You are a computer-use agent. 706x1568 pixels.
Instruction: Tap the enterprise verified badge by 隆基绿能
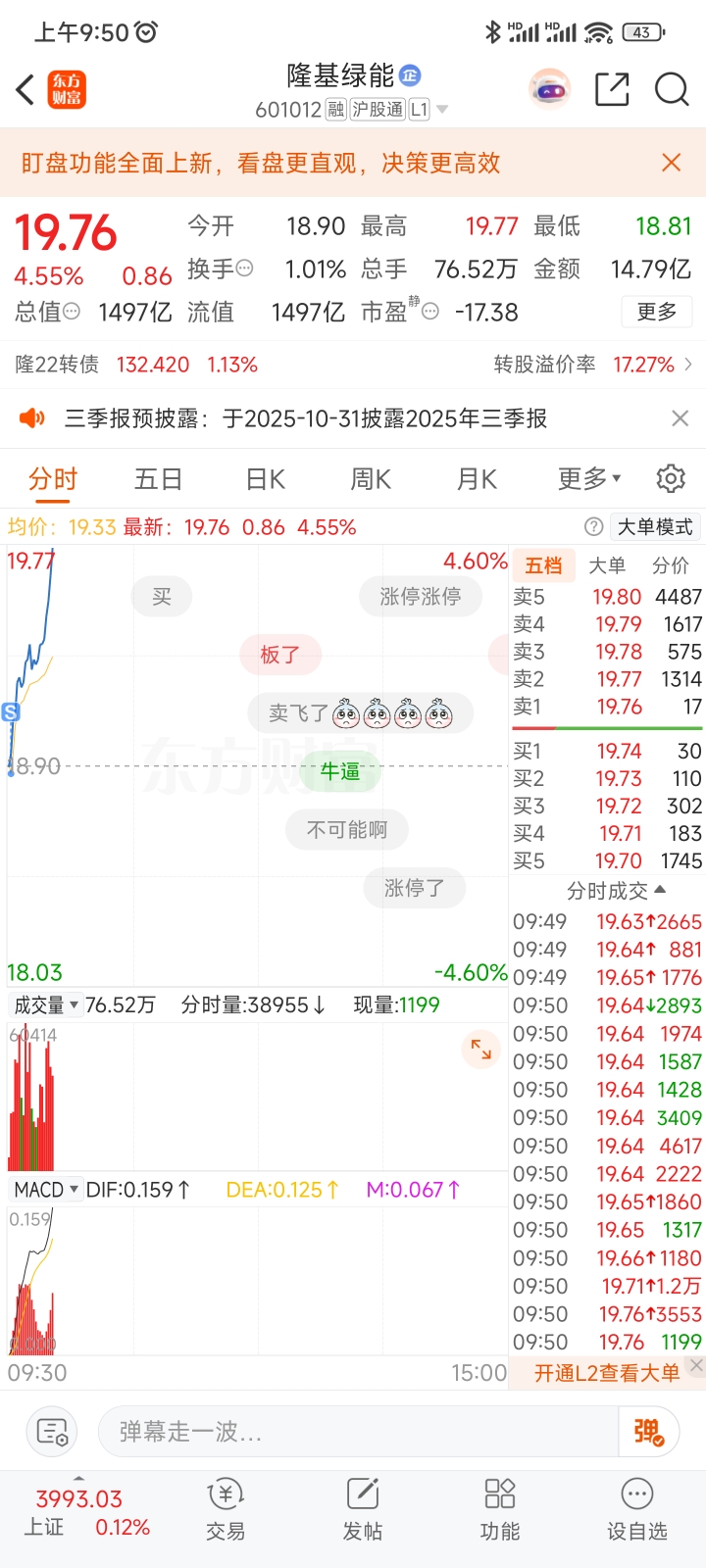tap(410, 74)
